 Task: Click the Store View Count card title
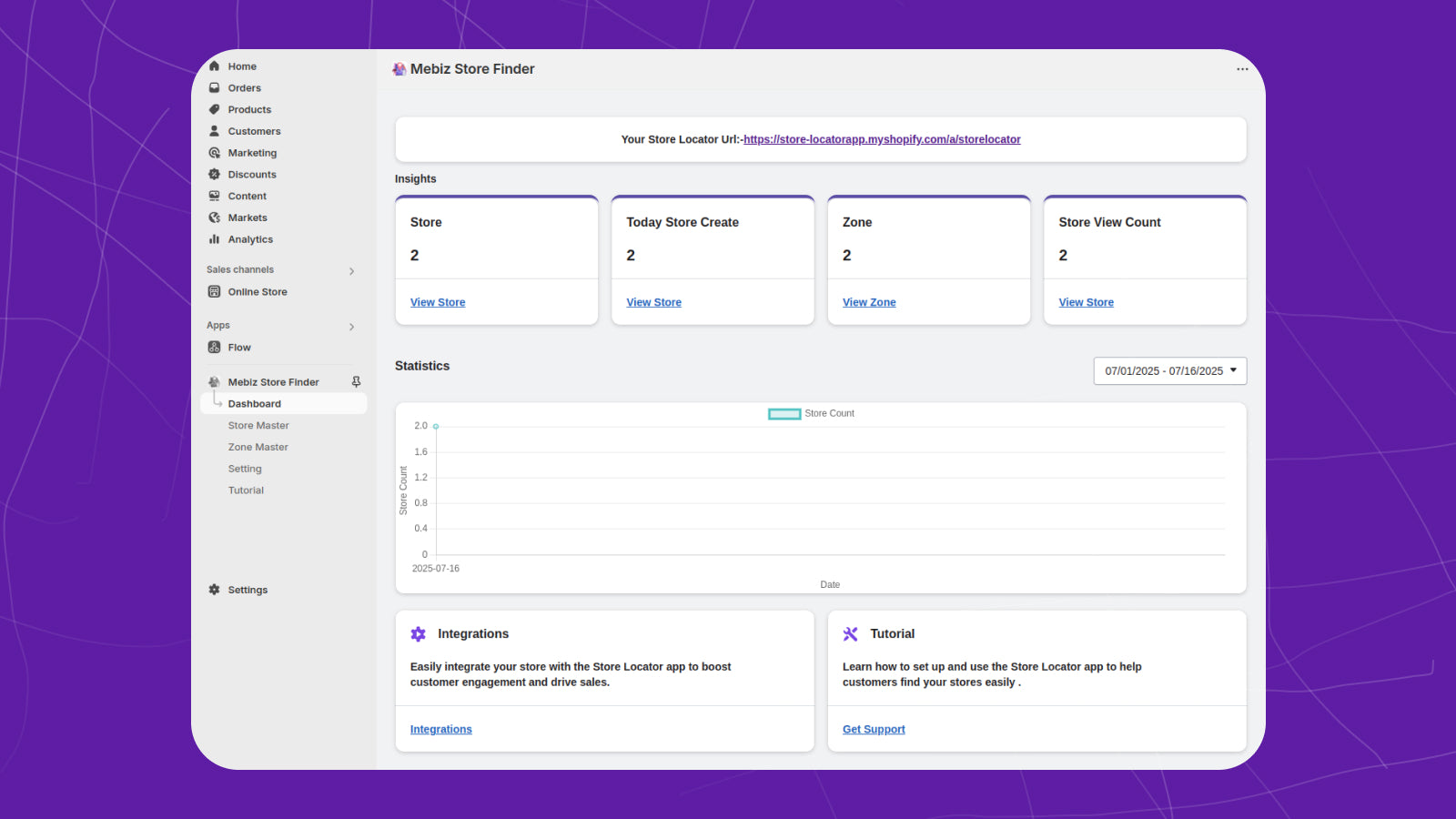(x=1109, y=222)
